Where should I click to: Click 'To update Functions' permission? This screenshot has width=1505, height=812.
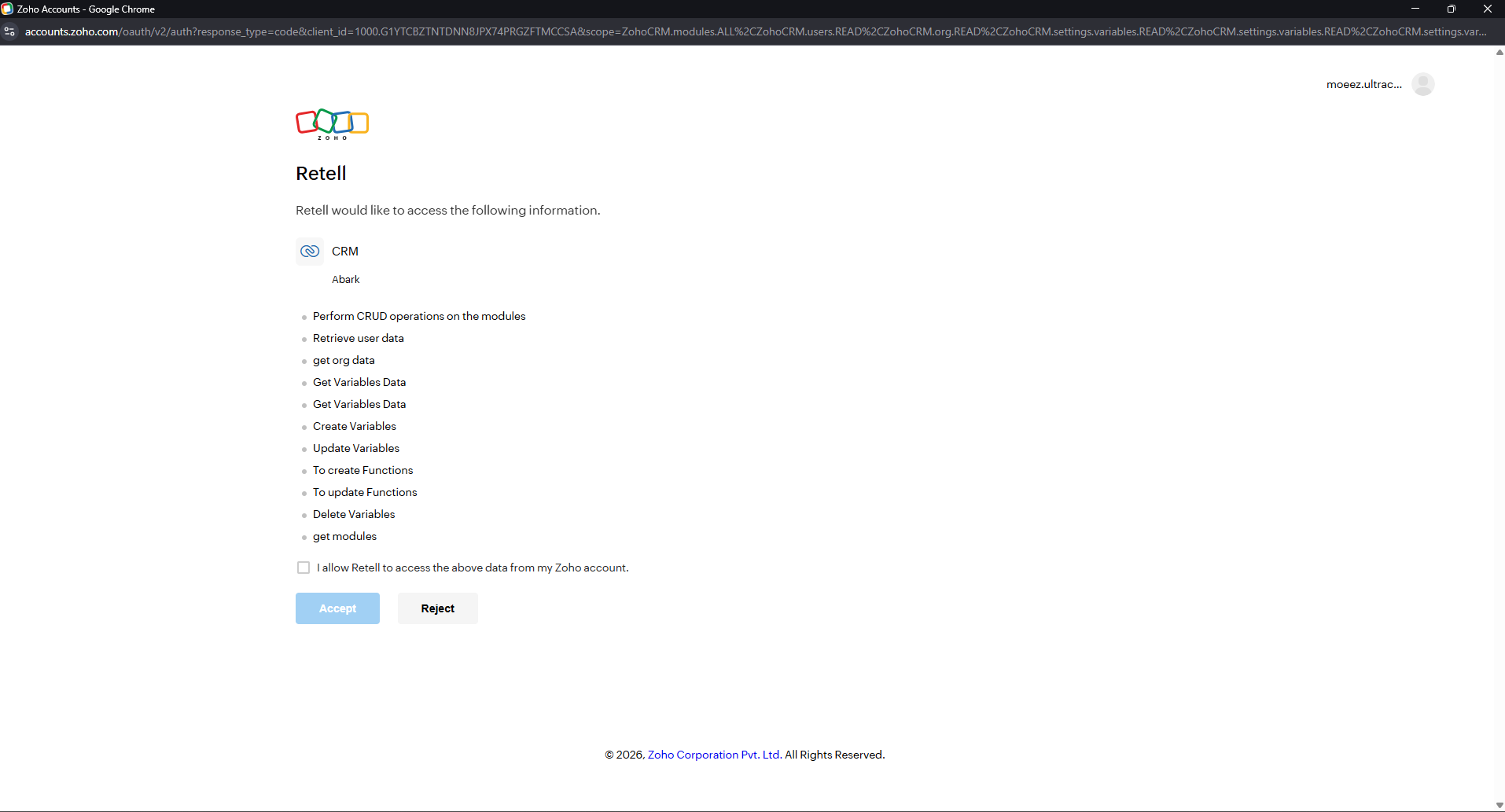click(x=365, y=492)
